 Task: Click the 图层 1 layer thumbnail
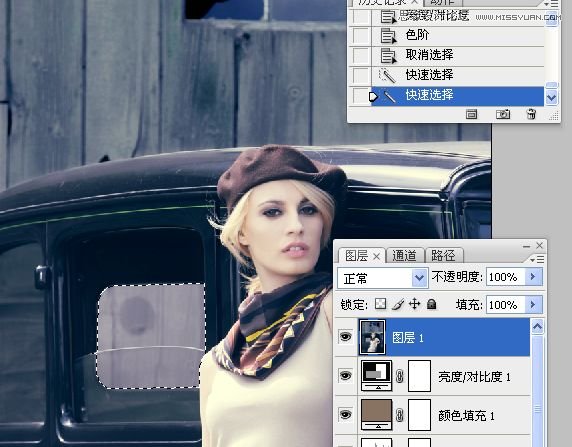coord(372,337)
